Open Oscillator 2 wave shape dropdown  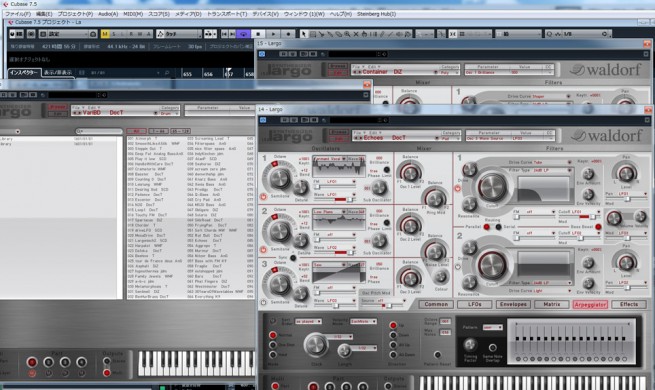click(x=330, y=212)
